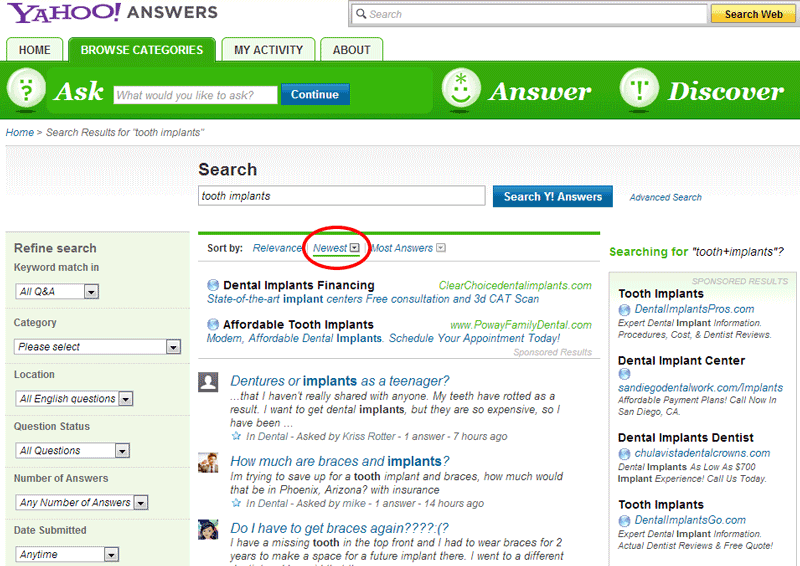The image size is (800, 566).
Task: Open 'Dentures or implants as a teenager?' question
Action: (x=339, y=381)
